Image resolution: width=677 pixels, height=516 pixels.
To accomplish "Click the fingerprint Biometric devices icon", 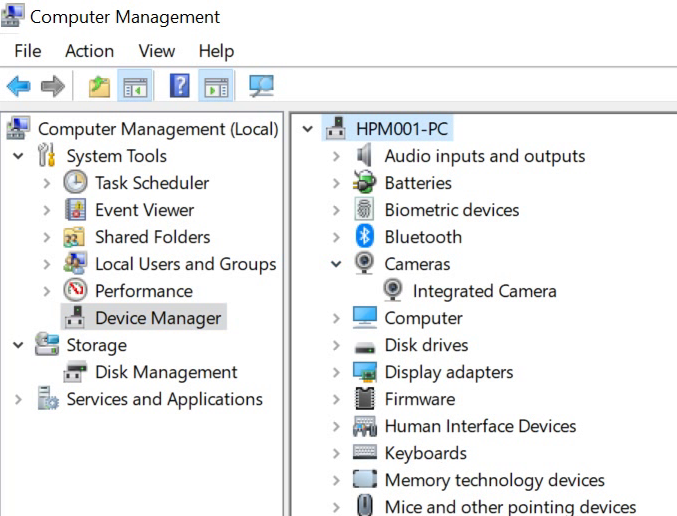I will pyautogui.click(x=364, y=209).
